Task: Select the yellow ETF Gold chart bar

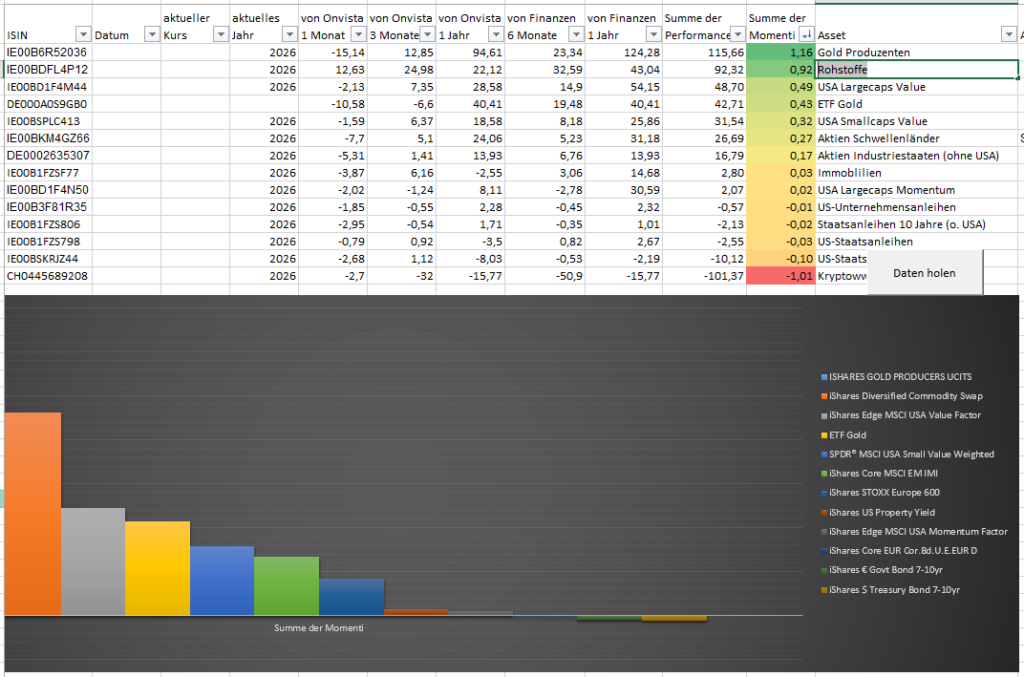Action: [x=157, y=568]
